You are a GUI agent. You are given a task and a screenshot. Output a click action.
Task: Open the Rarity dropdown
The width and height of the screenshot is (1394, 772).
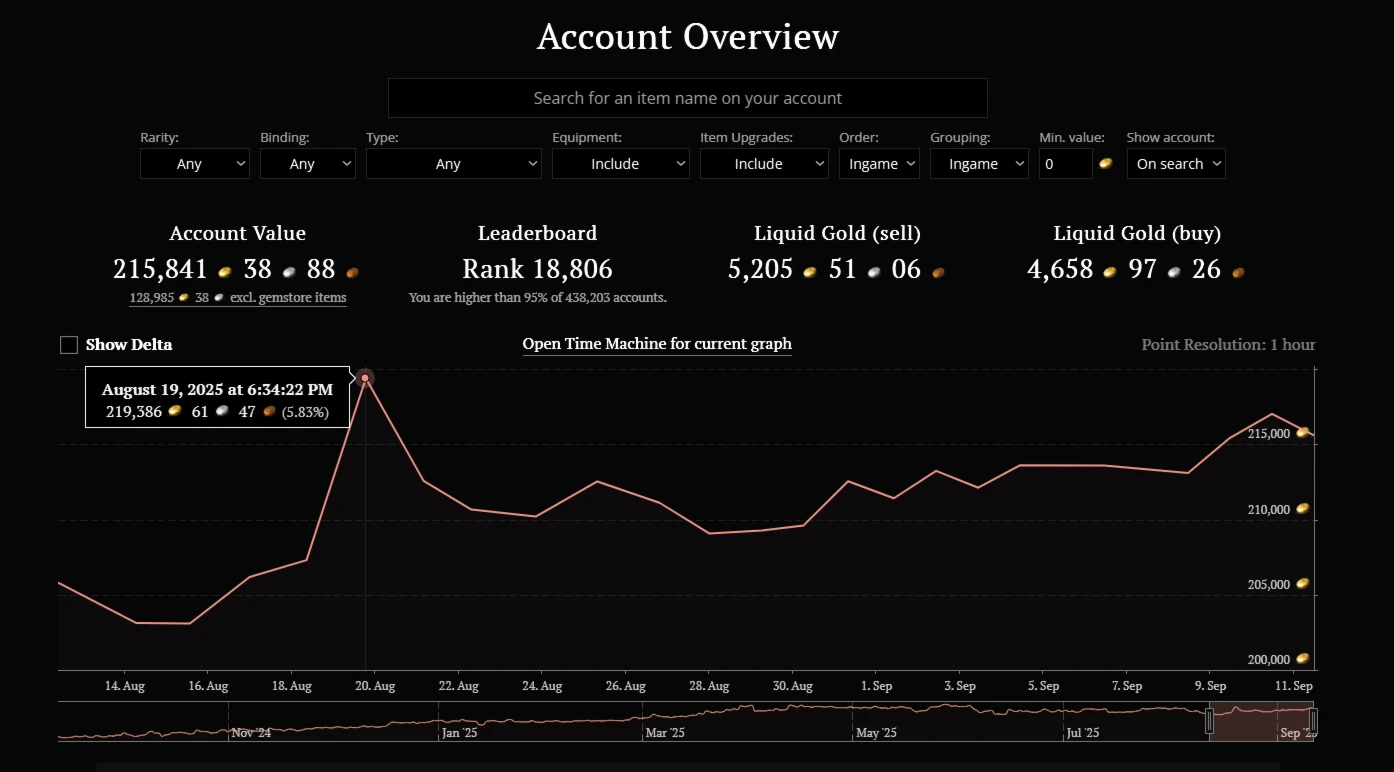pos(194,164)
